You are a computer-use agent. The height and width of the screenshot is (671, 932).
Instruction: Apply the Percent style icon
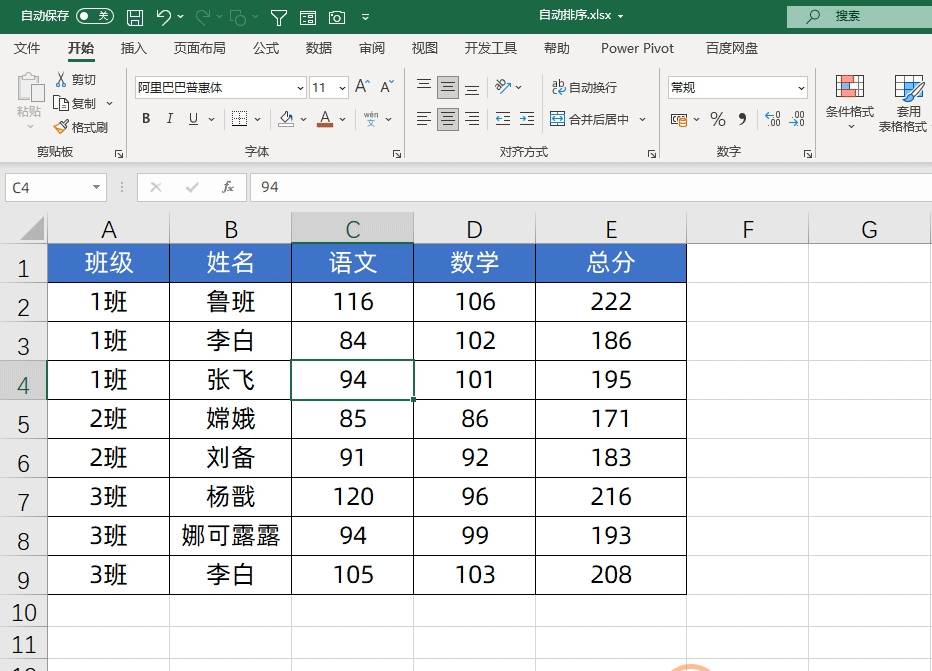(716, 119)
